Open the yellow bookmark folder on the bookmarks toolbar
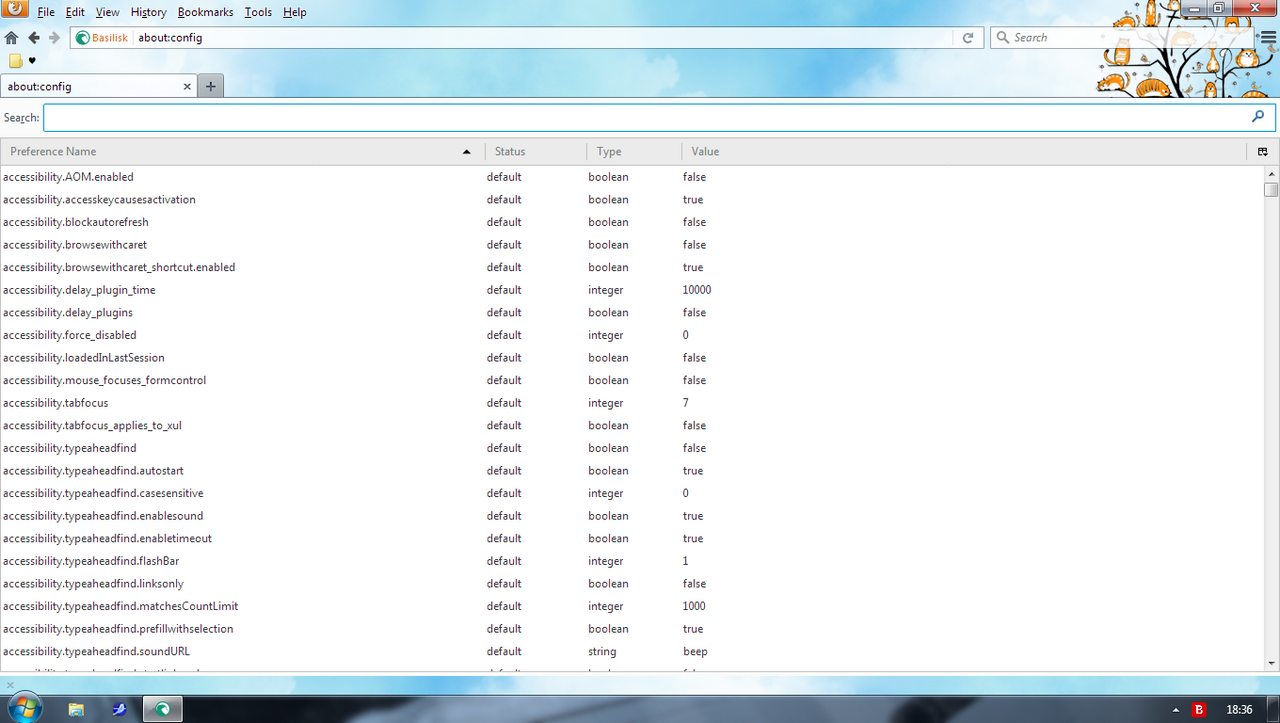 [15, 61]
